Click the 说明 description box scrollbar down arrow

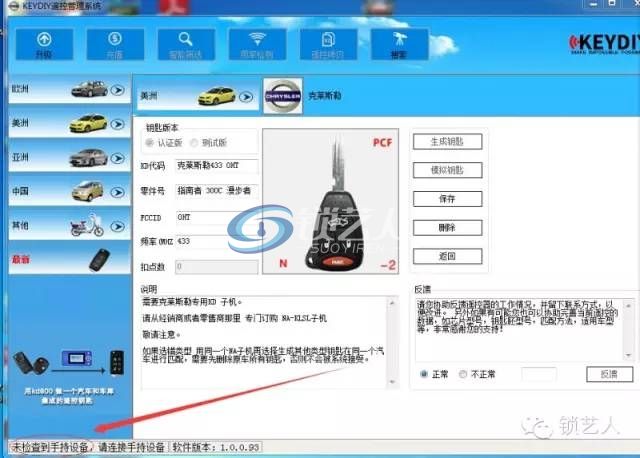(x=392, y=382)
